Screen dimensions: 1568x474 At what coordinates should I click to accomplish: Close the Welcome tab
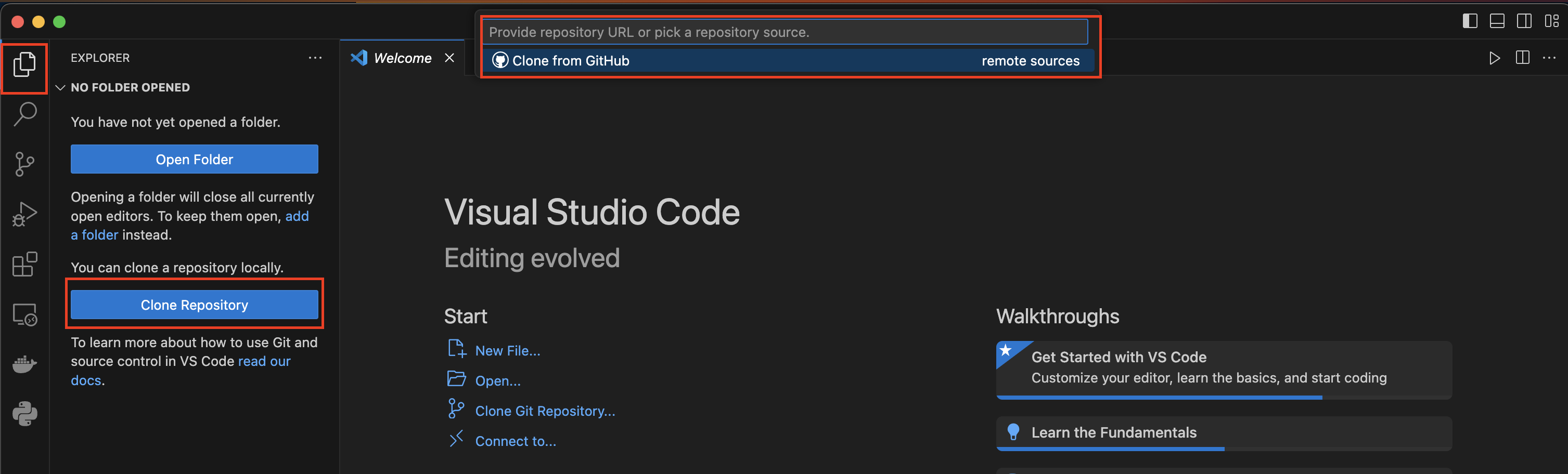(x=450, y=58)
